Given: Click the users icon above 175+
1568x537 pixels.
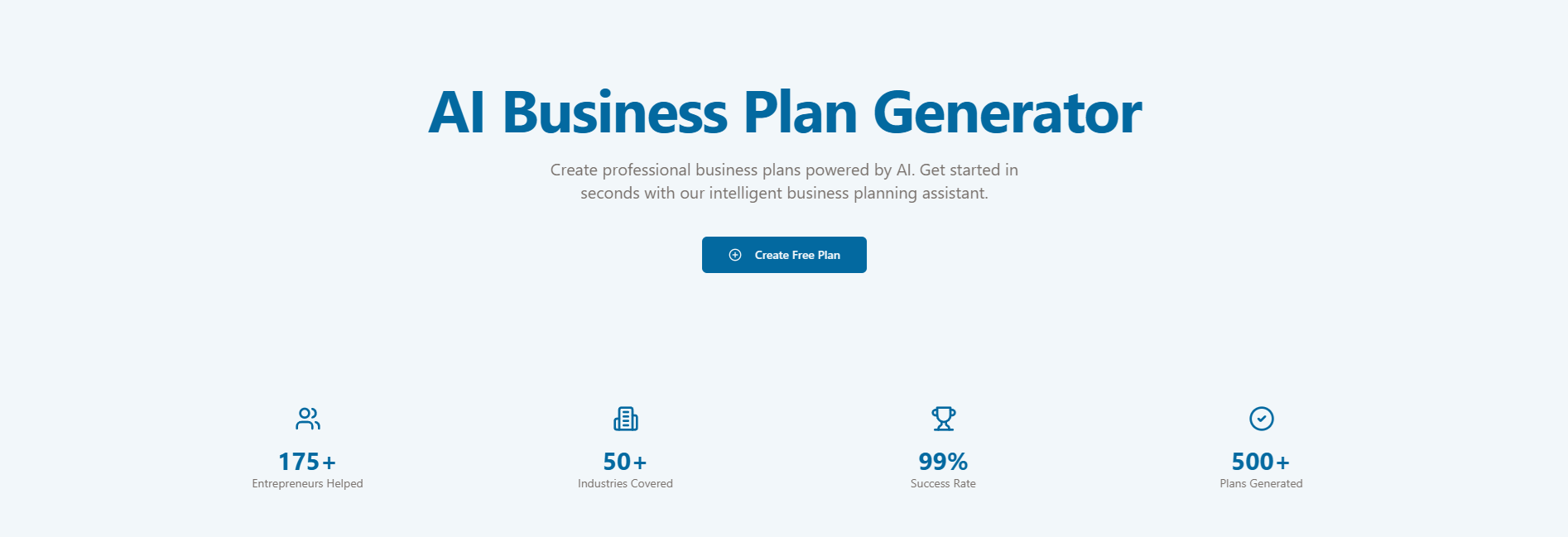Looking at the screenshot, I should pos(308,419).
